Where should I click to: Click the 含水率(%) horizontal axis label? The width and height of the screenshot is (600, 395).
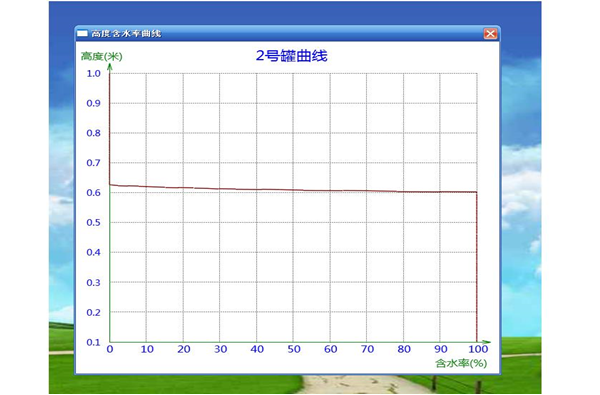461,363
